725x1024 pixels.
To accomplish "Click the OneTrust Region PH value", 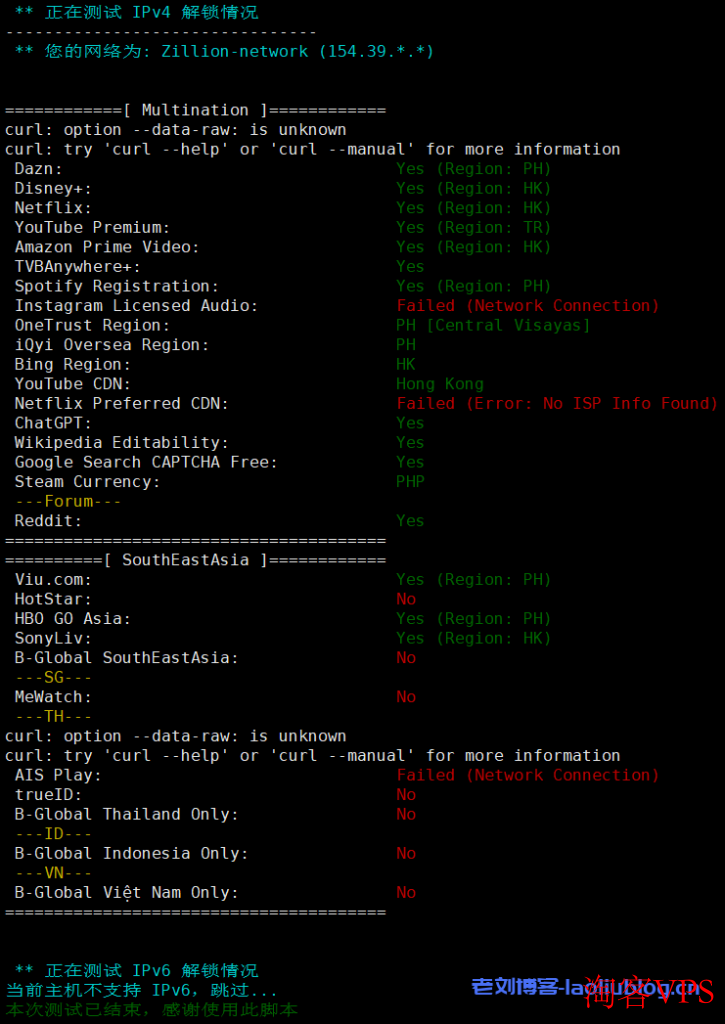I will [x=493, y=325].
